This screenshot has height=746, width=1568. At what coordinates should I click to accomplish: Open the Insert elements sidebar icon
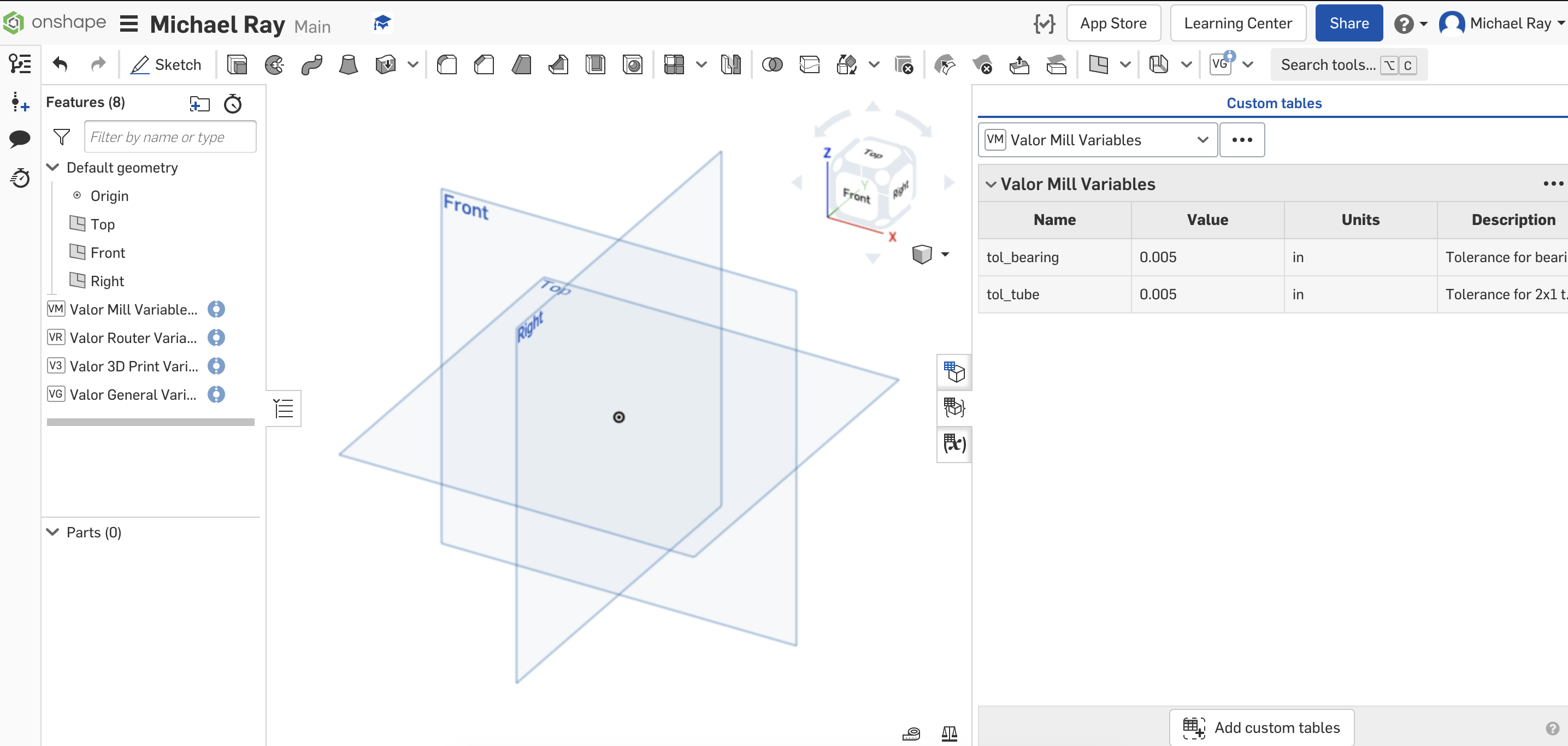click(20, 102)
